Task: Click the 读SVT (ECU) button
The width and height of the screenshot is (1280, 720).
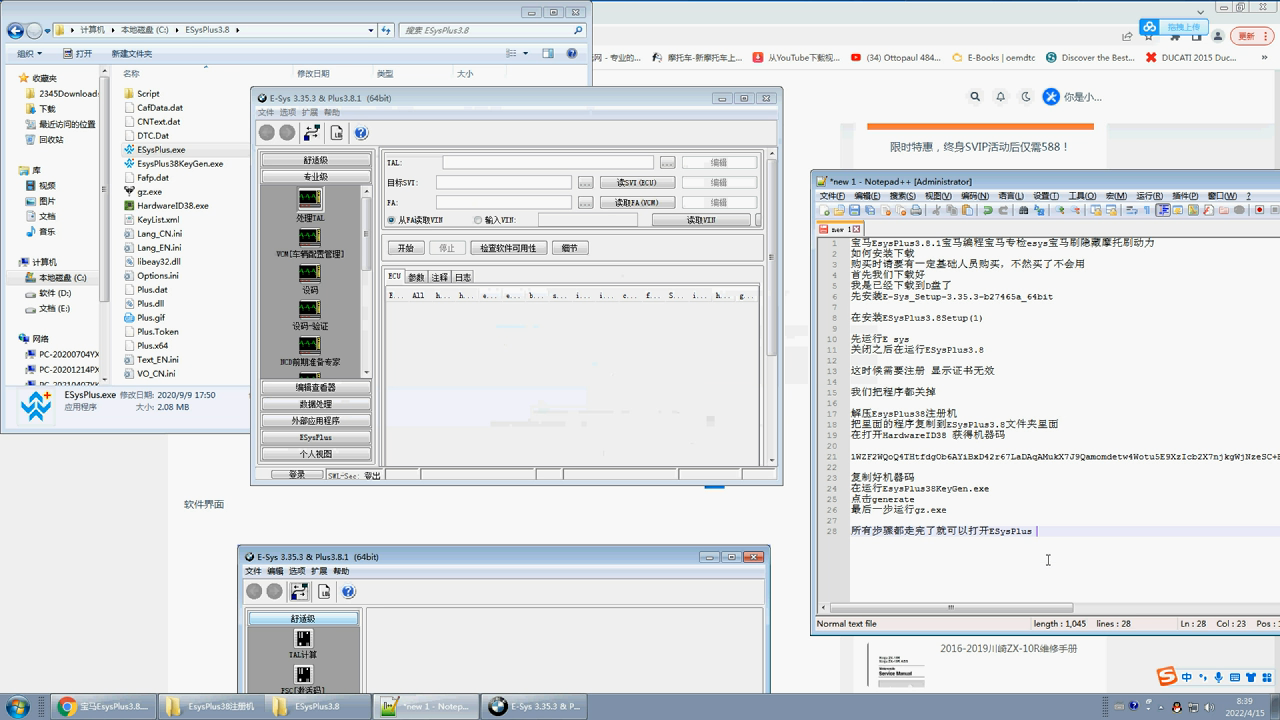Action: pos(637,183)
